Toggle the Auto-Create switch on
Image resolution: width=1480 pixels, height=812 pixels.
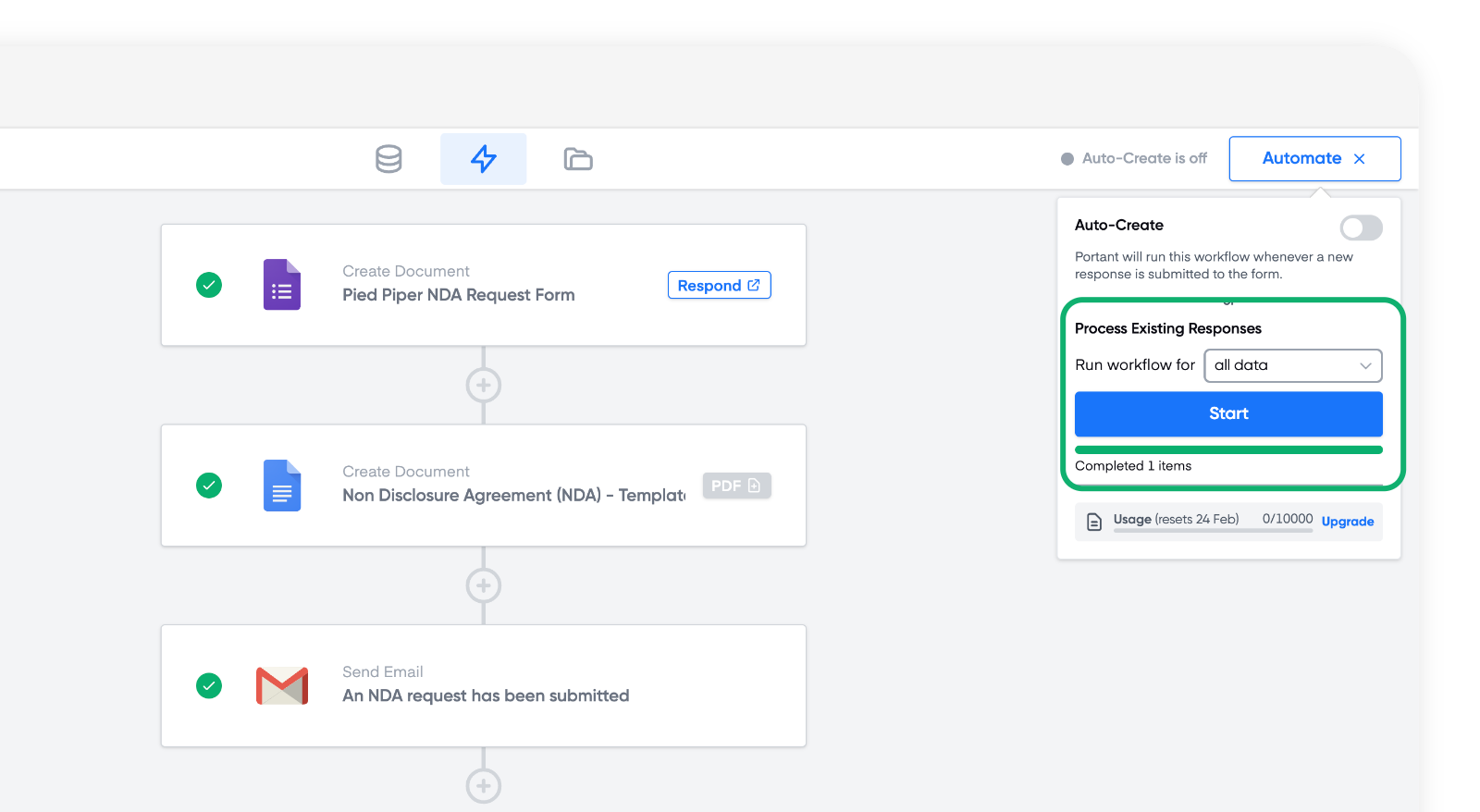click(x=1361, y=228)
